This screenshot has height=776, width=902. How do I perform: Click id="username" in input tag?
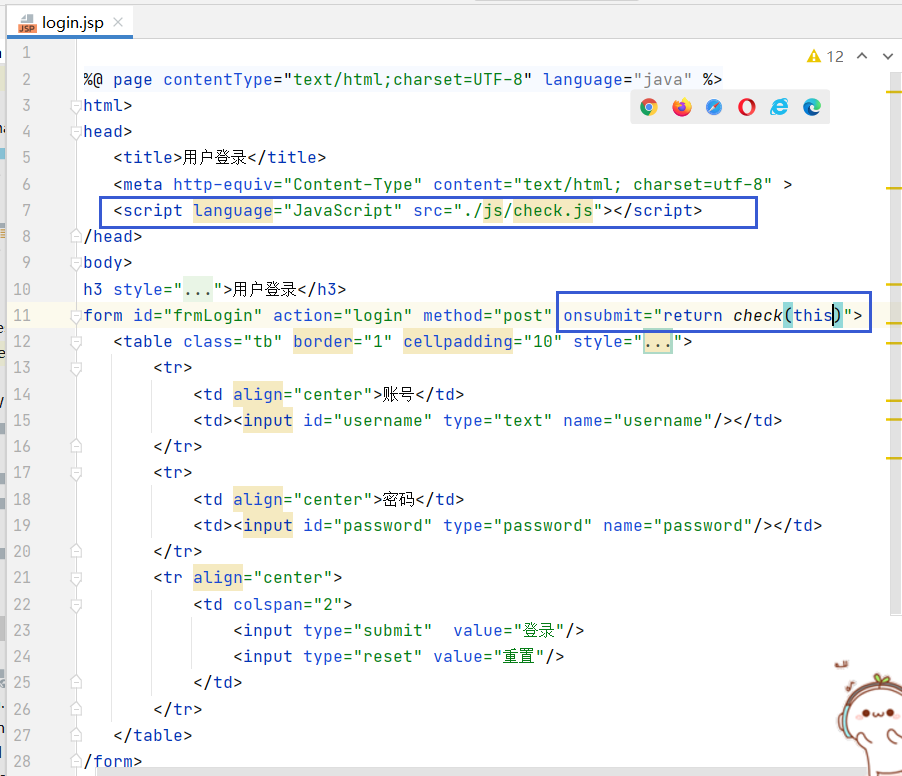point(368,421)
